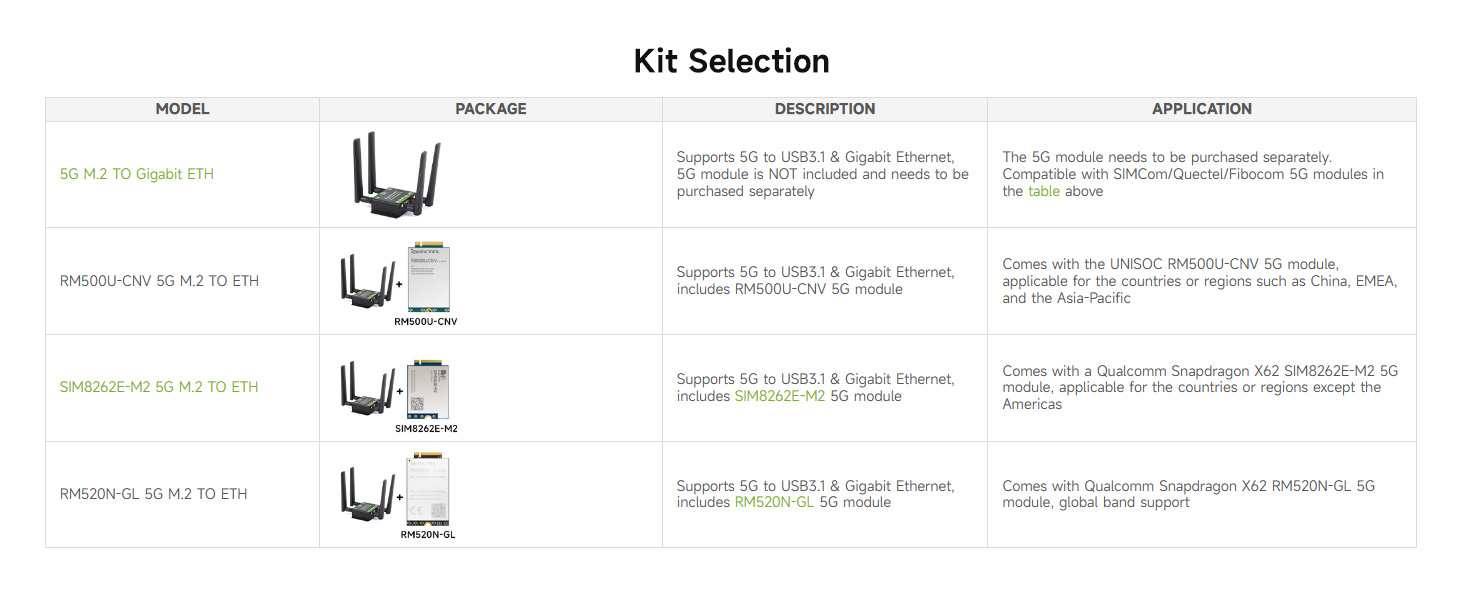This screenshot has width=1464, height=600.
Task: Click the MODEL column header
Action: [x=182, y=109]
